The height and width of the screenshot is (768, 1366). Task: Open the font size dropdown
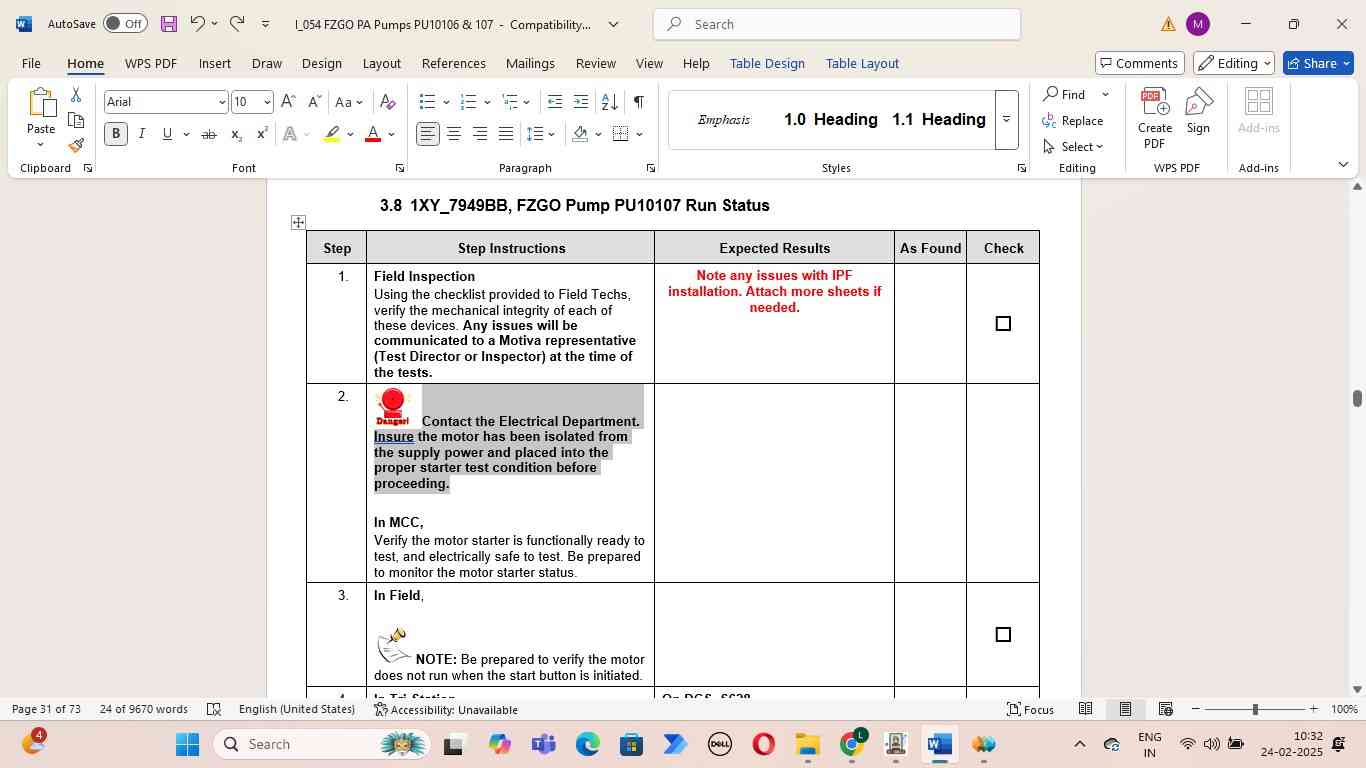tap(266, 102)
